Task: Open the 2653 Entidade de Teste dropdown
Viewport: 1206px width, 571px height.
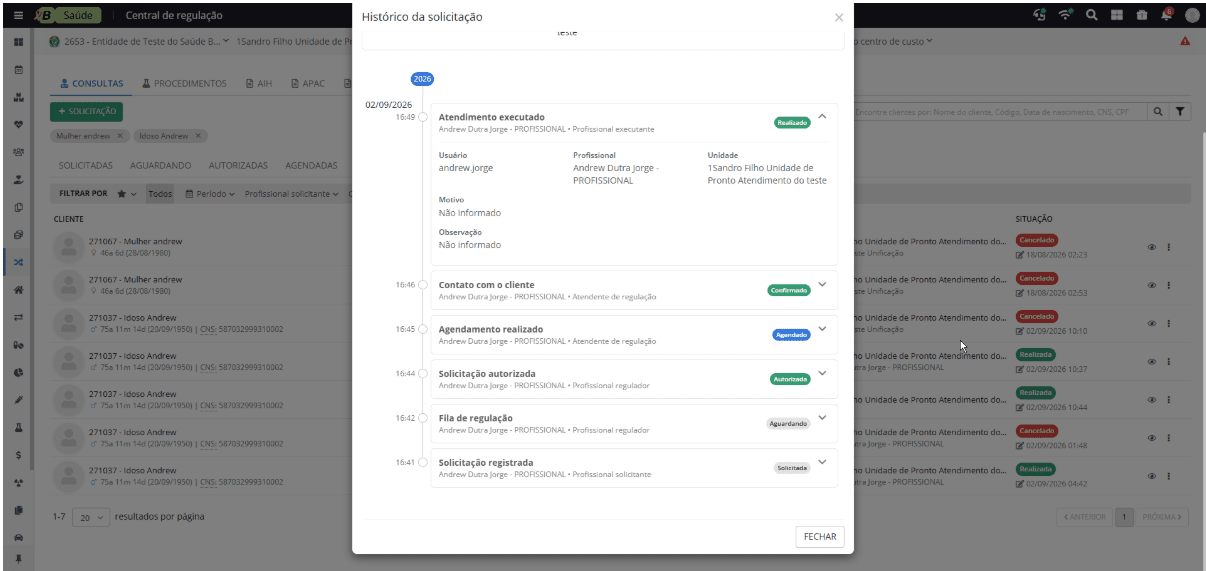Action: click(139, 41)
